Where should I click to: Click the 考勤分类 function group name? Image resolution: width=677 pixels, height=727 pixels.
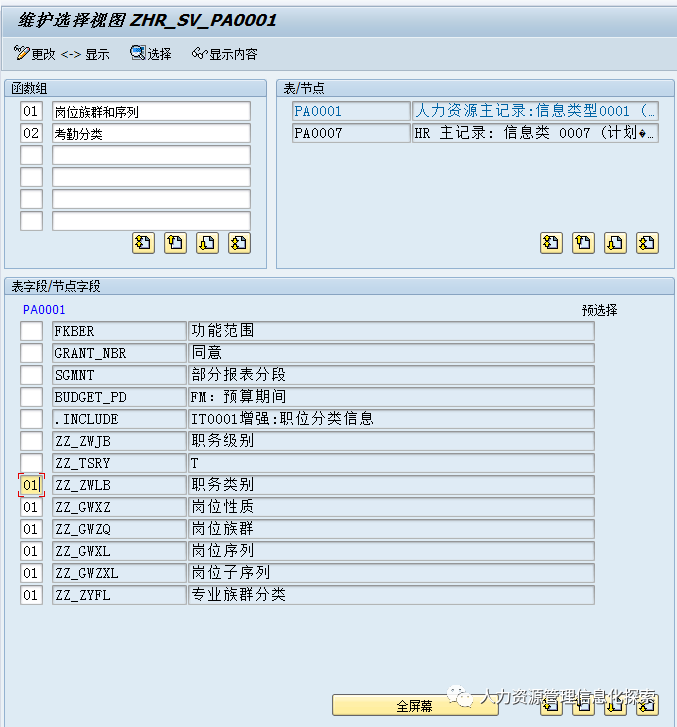point(151,134)
